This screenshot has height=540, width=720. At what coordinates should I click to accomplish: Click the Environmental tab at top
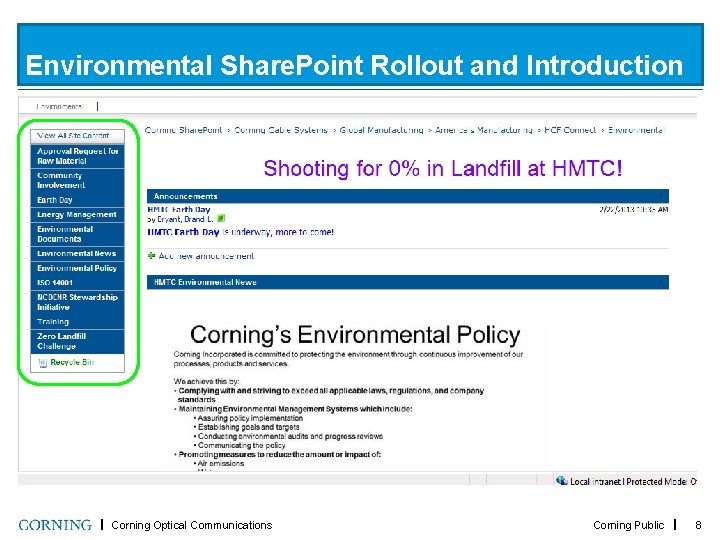pyautogui.click(x=59, y=107)
